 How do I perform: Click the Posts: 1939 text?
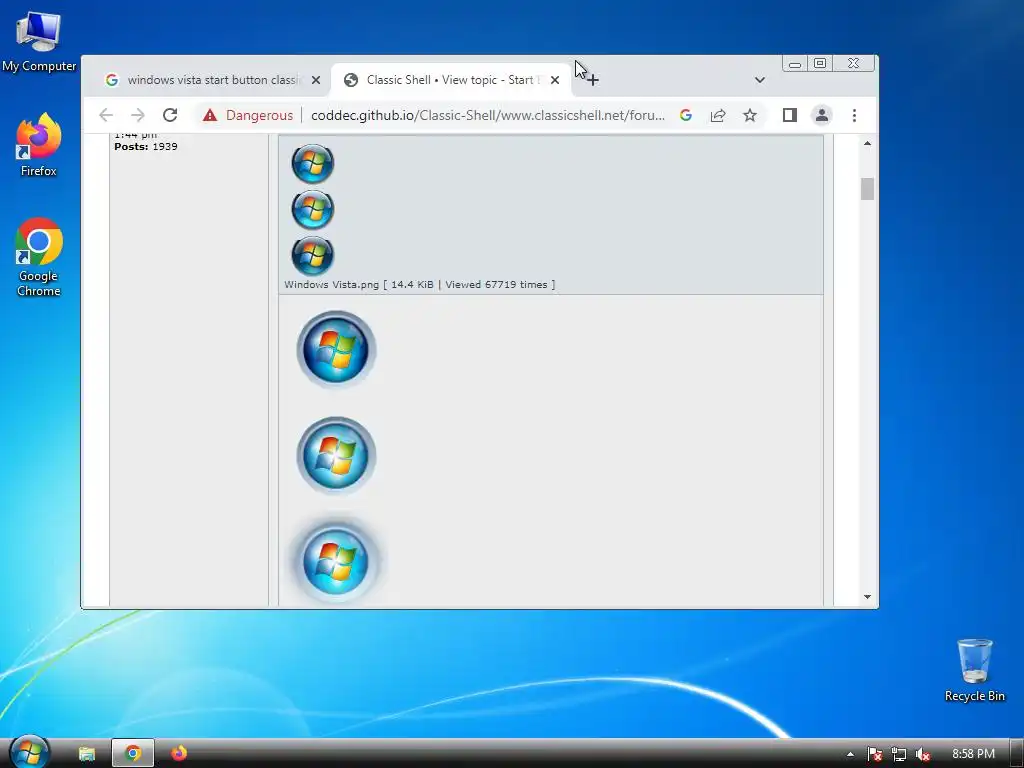(146, 147)
